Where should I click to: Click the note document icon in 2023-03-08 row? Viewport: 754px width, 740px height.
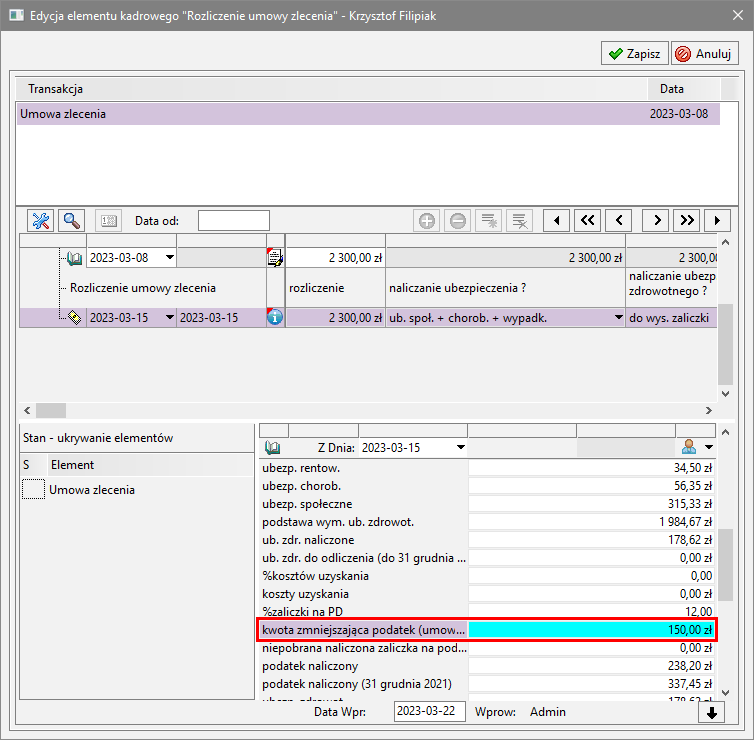tap(275, 258)
